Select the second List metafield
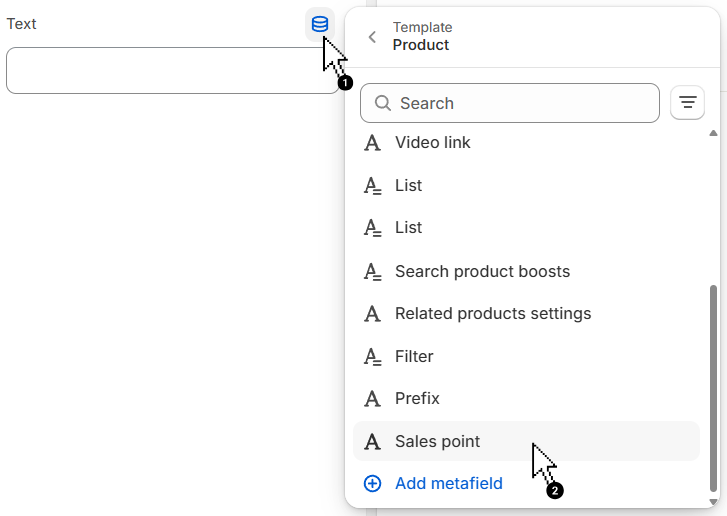The image size is (727, 516). coord(408,228)
